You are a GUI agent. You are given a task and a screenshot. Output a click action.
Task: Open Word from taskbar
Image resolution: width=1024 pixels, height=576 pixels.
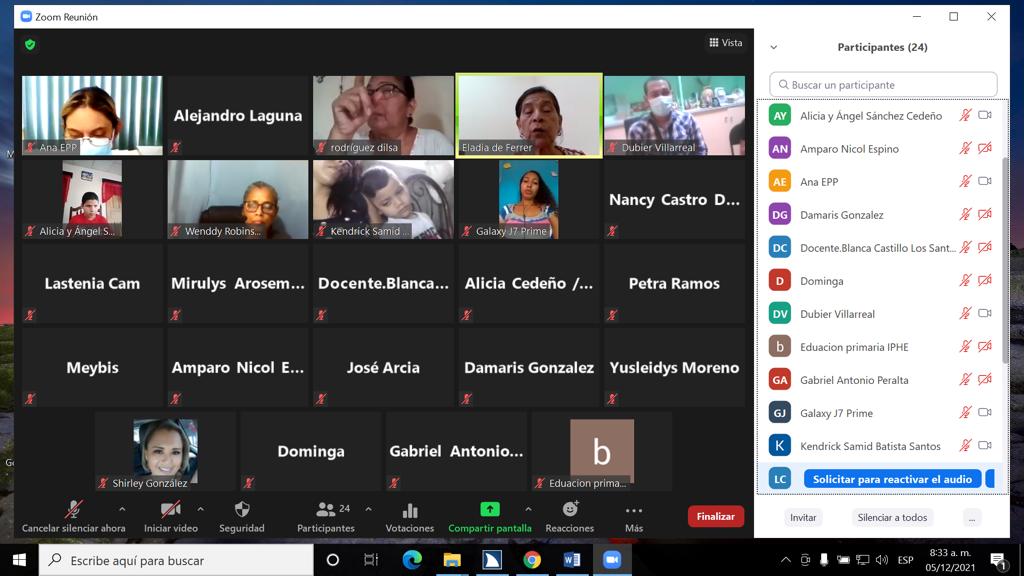[571, 560]
